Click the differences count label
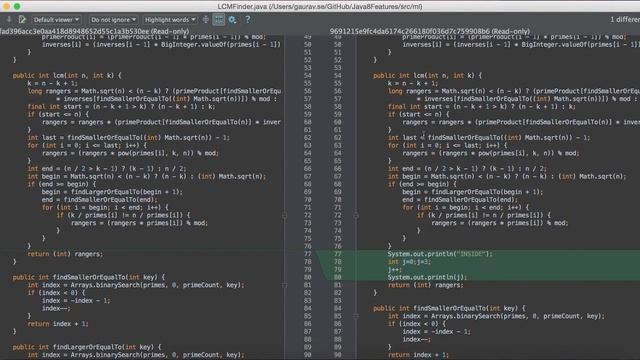 click(625, 20)
